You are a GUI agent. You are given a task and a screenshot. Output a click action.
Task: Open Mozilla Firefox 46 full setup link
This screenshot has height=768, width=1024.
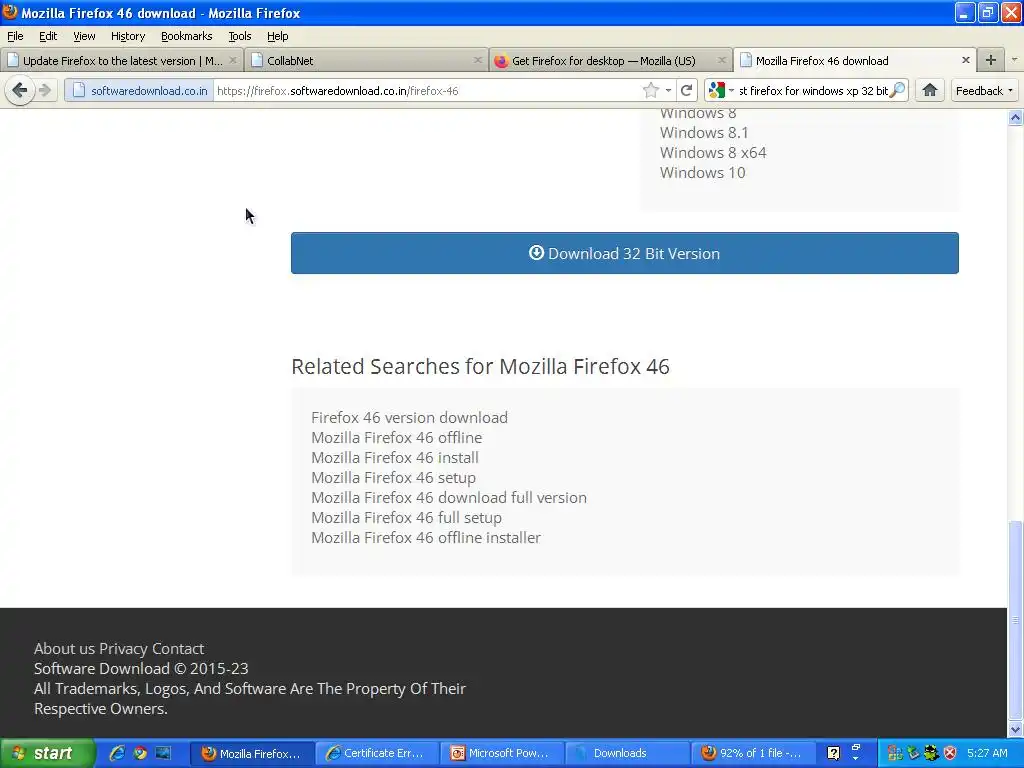(x=406, y=518)
